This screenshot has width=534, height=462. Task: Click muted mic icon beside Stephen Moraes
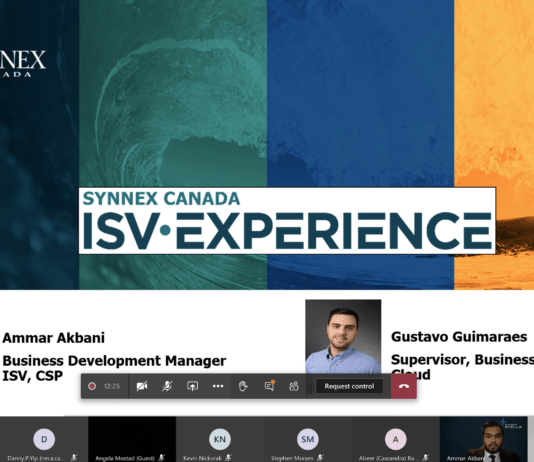pyautogui.click(x=320, y=458)
